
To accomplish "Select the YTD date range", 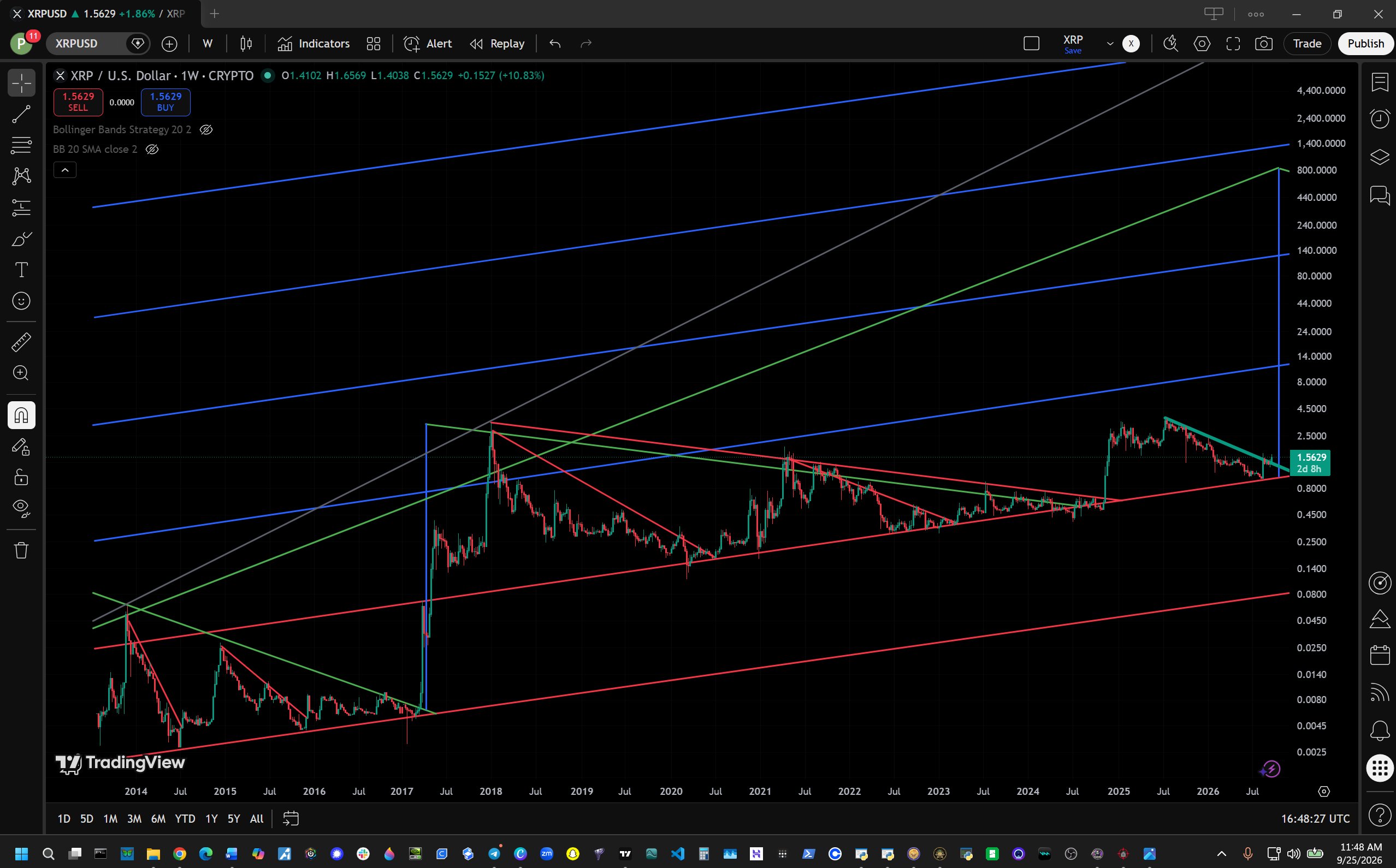I will (x=185, y=819).
